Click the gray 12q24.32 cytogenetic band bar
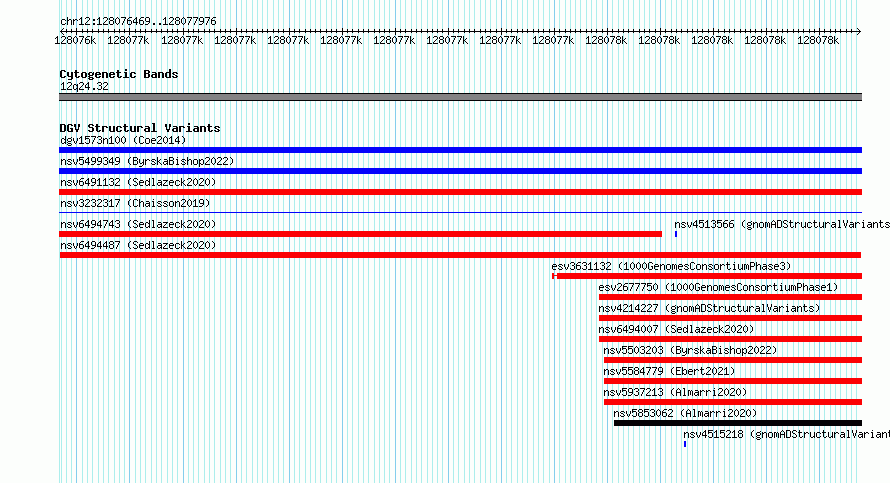The image size is (890, 483). 460,98
